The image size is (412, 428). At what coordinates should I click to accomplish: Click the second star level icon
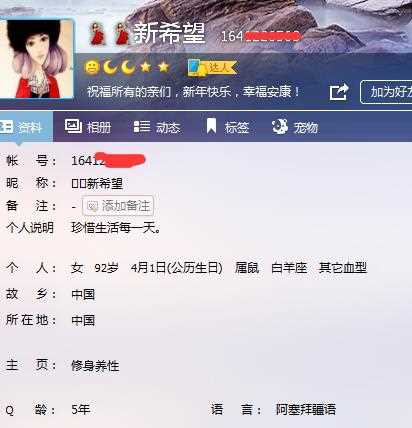tap(163, 67)
